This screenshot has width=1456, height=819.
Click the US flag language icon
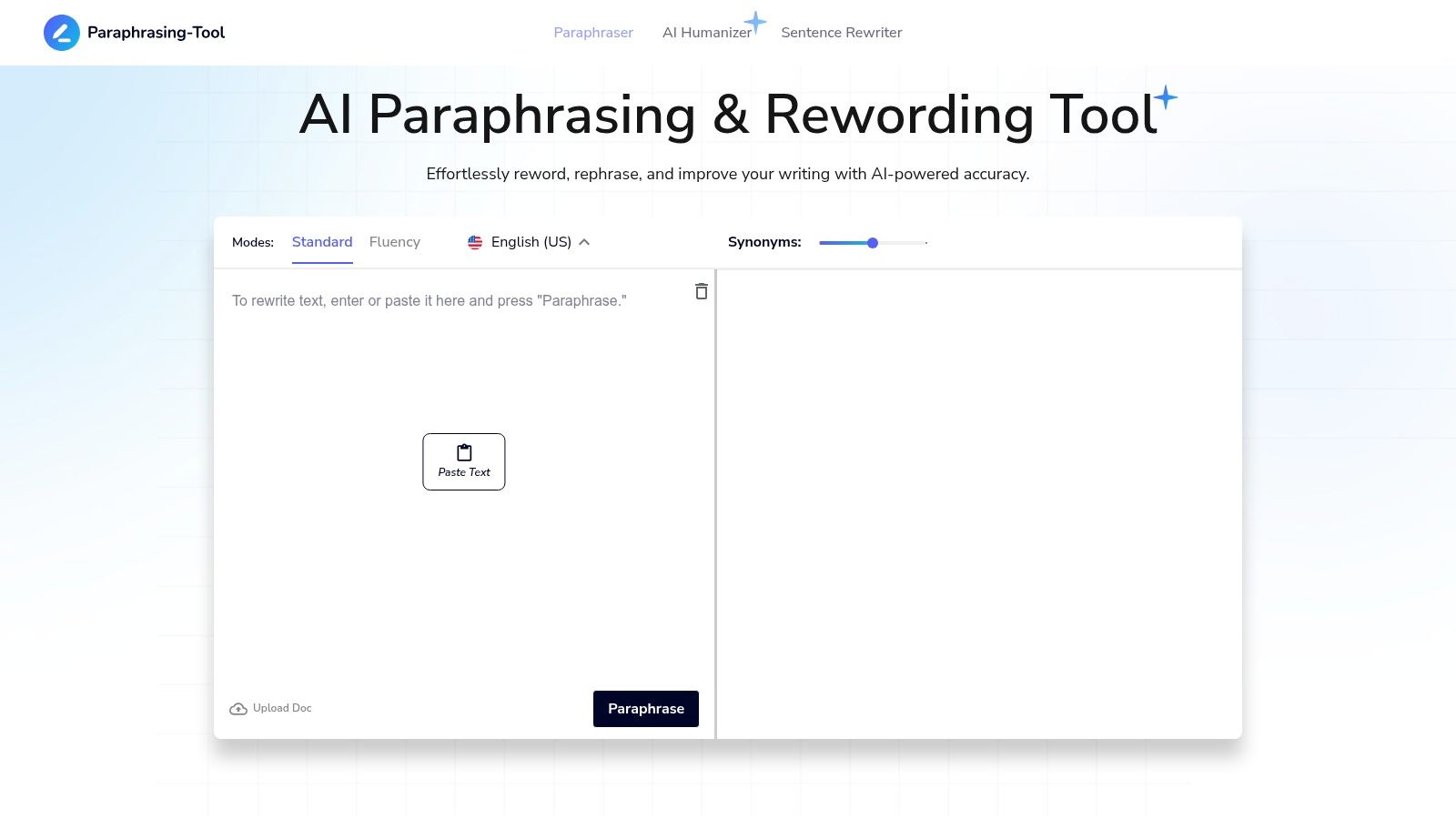pos(475,242)
